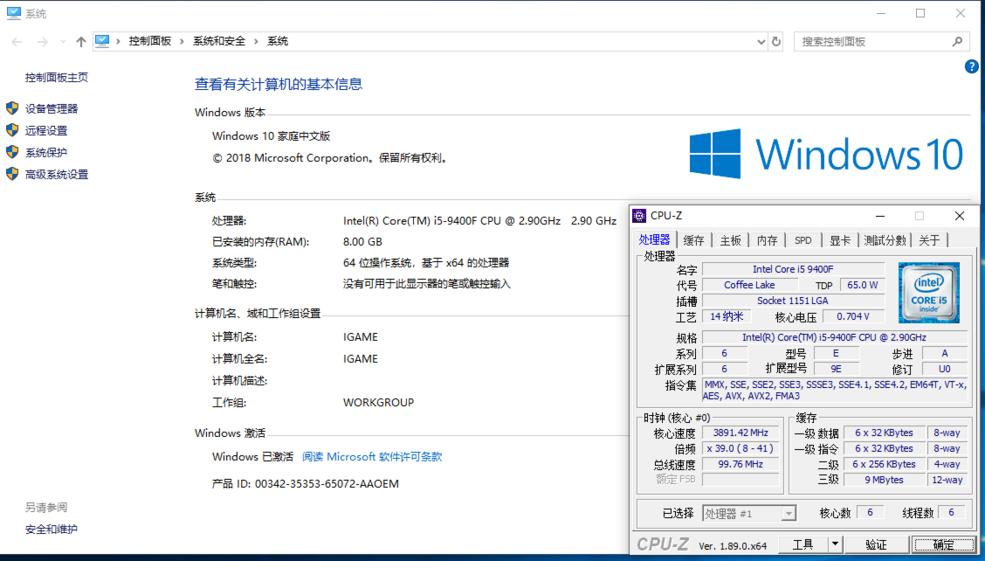Open help with the blue question mark
The image size is (985, 561).
pyautogui.click(x=971, y=67)
